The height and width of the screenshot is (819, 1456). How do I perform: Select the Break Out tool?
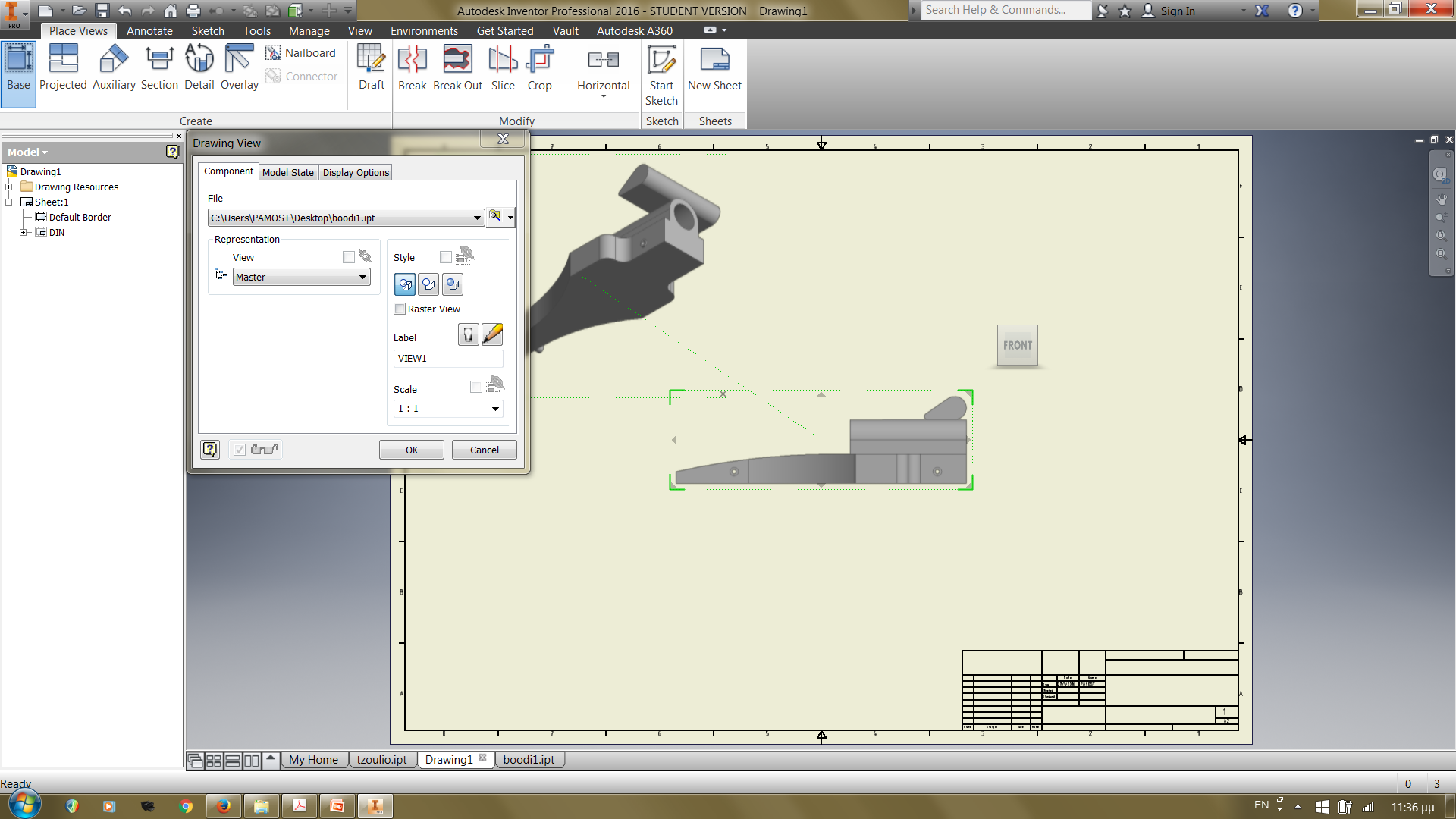click(x=457, y=68)
